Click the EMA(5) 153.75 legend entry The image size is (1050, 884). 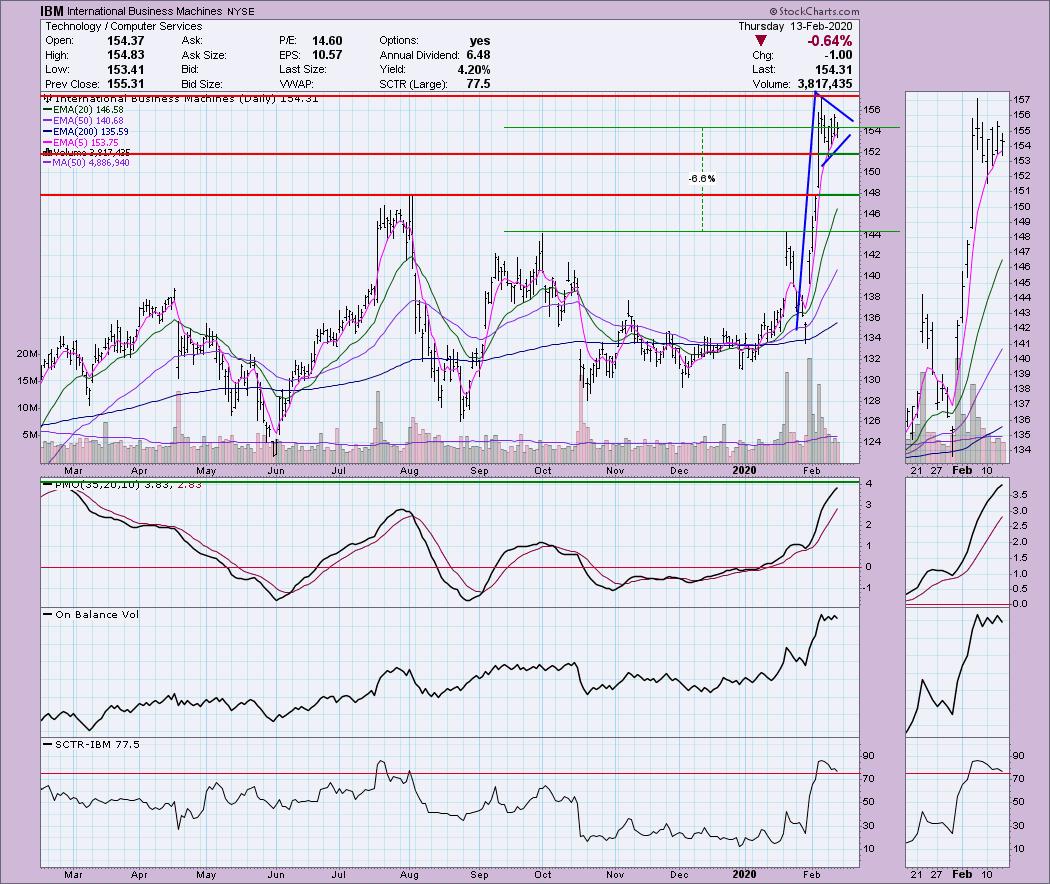pyautogui.click(x=80, y=143)
